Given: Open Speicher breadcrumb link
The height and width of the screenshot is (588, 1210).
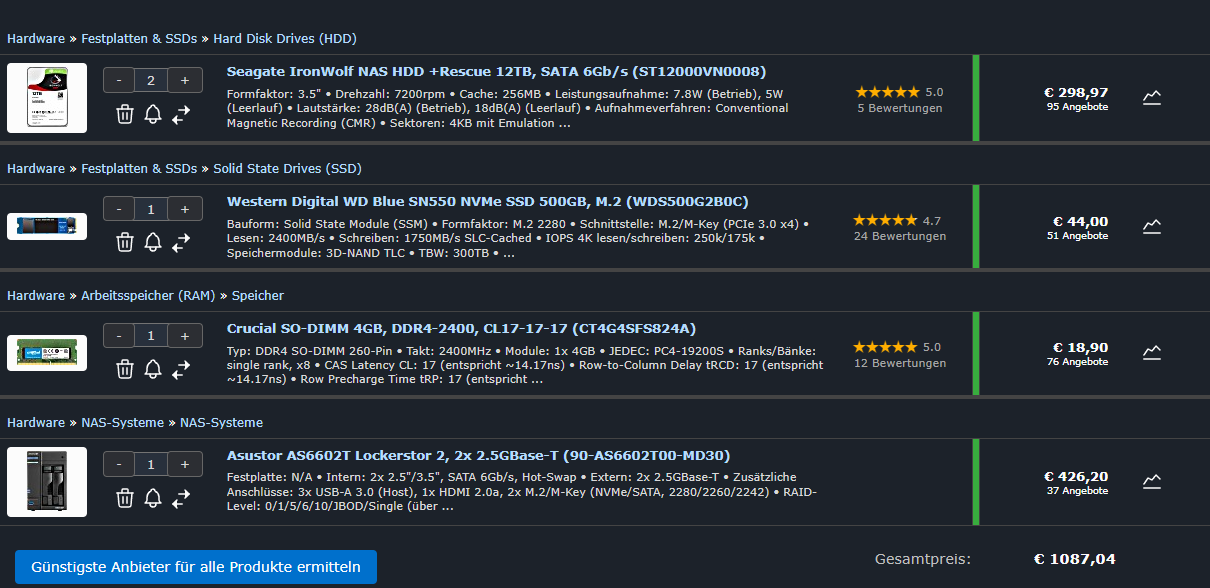Looking at the screenshot, I should click(258, 295).
